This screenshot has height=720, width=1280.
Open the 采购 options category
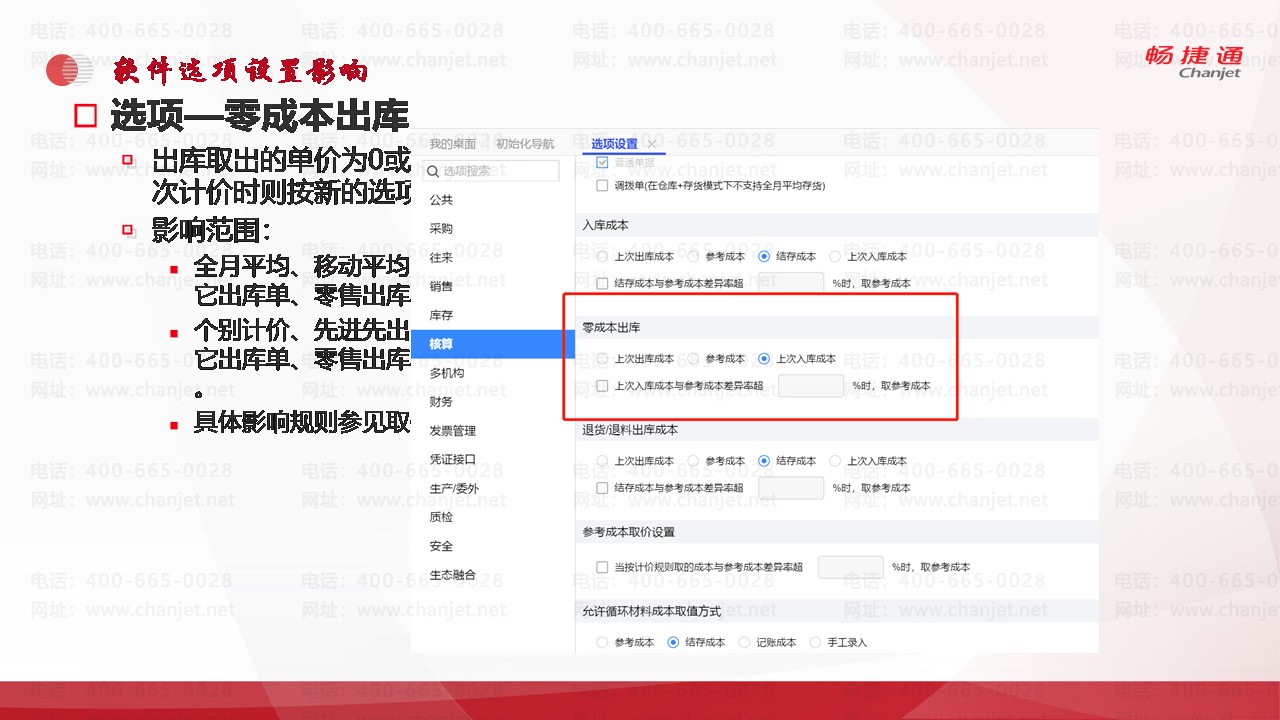click(x=441, y=229)
